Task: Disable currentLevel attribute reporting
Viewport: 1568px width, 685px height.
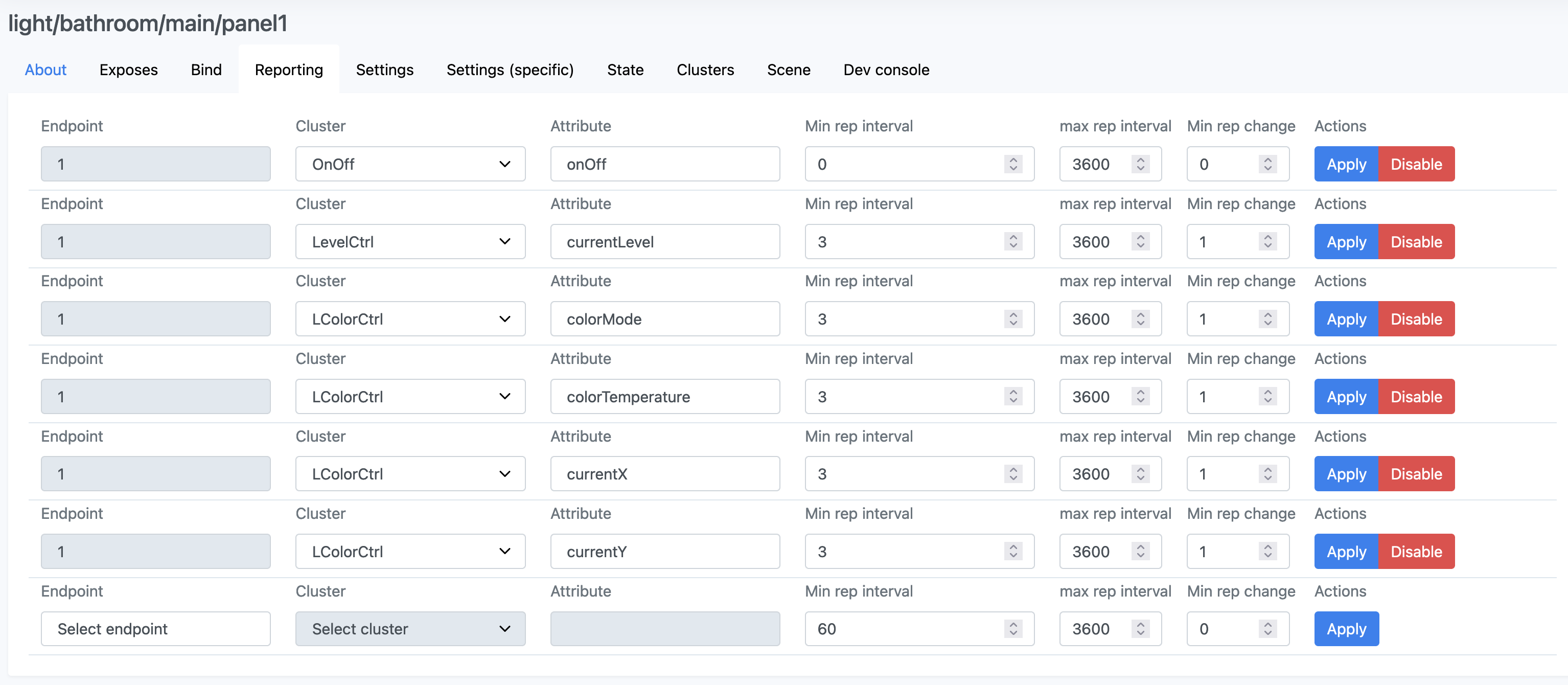Action: tap(1416, 242)
